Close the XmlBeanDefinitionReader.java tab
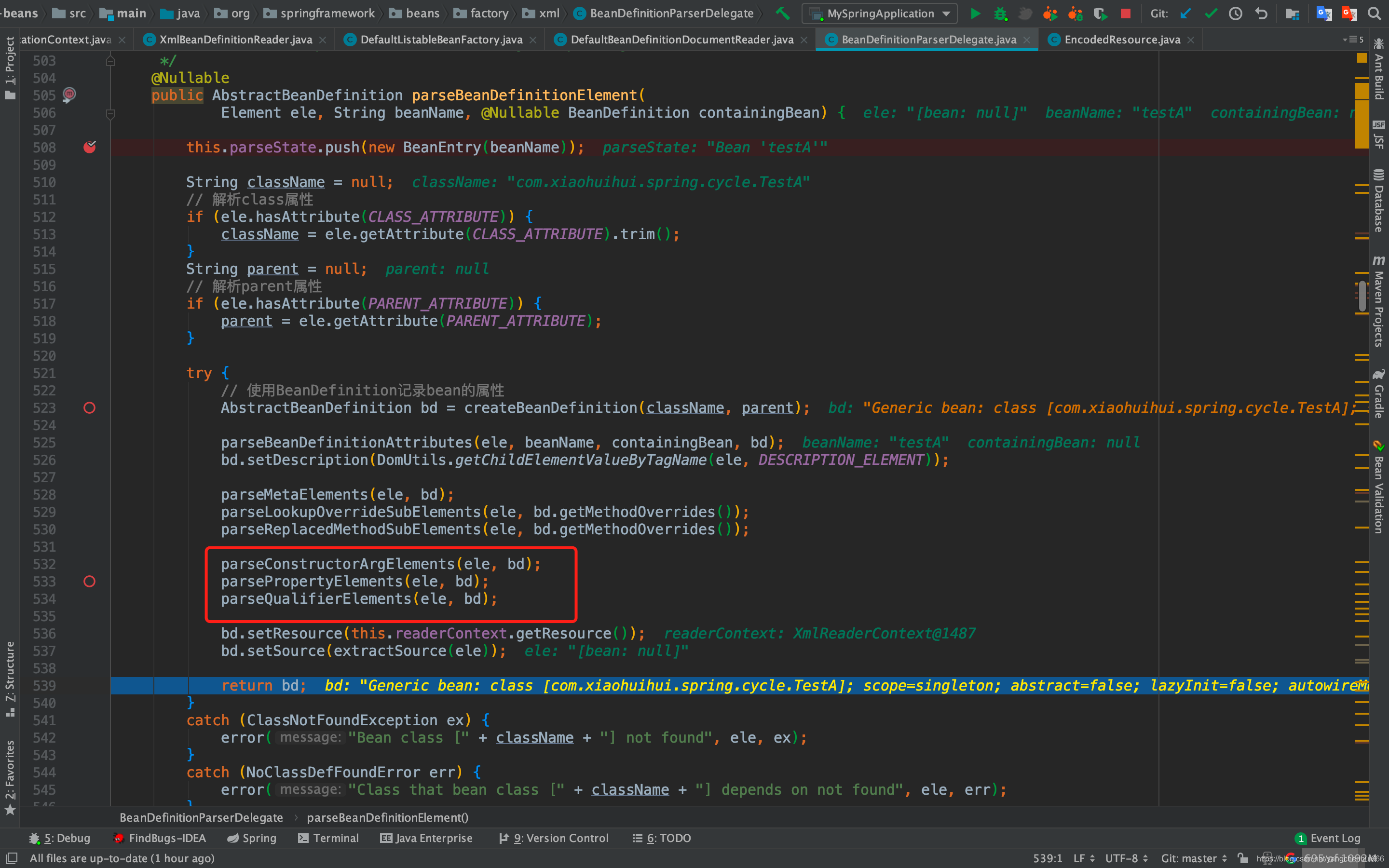This screenshot has height=868, width=1389. (x=323, y=39)
